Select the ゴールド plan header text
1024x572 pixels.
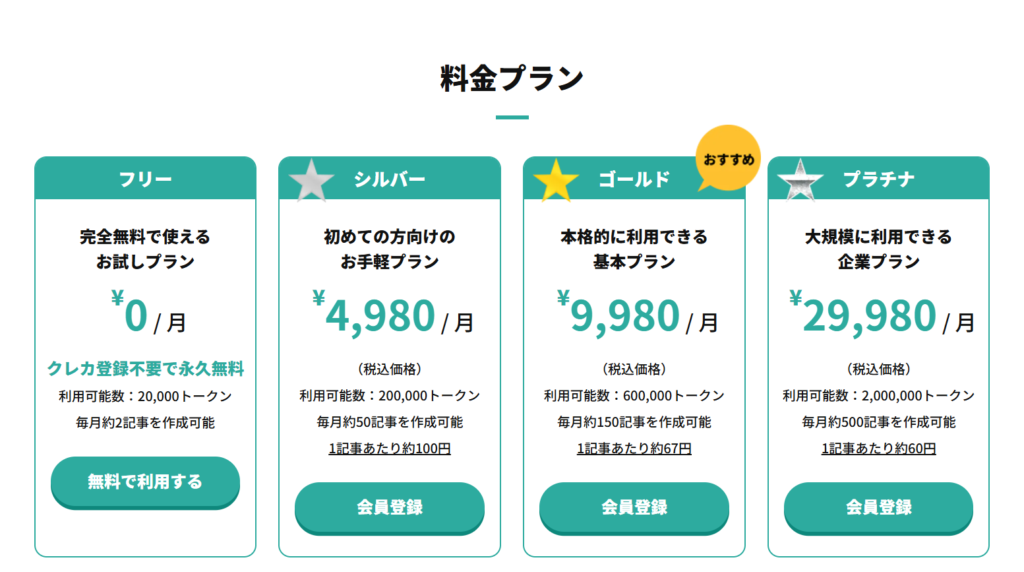634,179
